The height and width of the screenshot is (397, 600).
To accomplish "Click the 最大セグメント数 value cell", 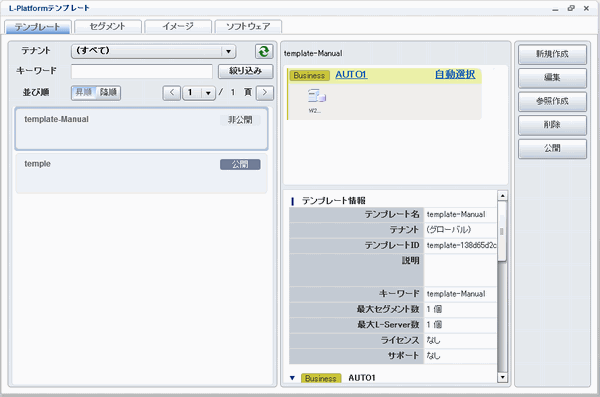I will coord(460,309).
